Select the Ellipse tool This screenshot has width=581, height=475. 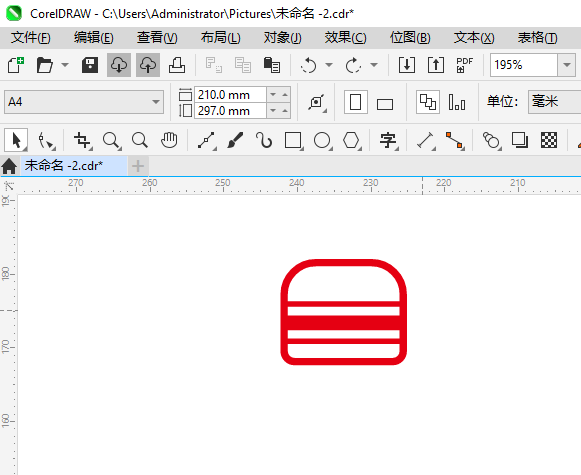click(x=323, y=141)
